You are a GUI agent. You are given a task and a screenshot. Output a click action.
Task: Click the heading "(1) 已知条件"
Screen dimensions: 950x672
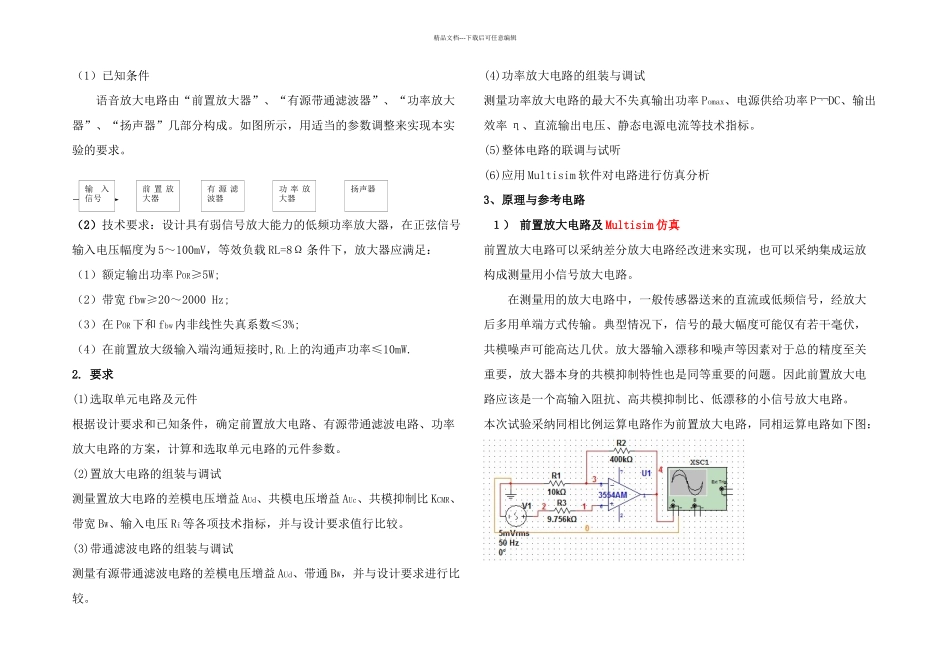coord(113,76)
